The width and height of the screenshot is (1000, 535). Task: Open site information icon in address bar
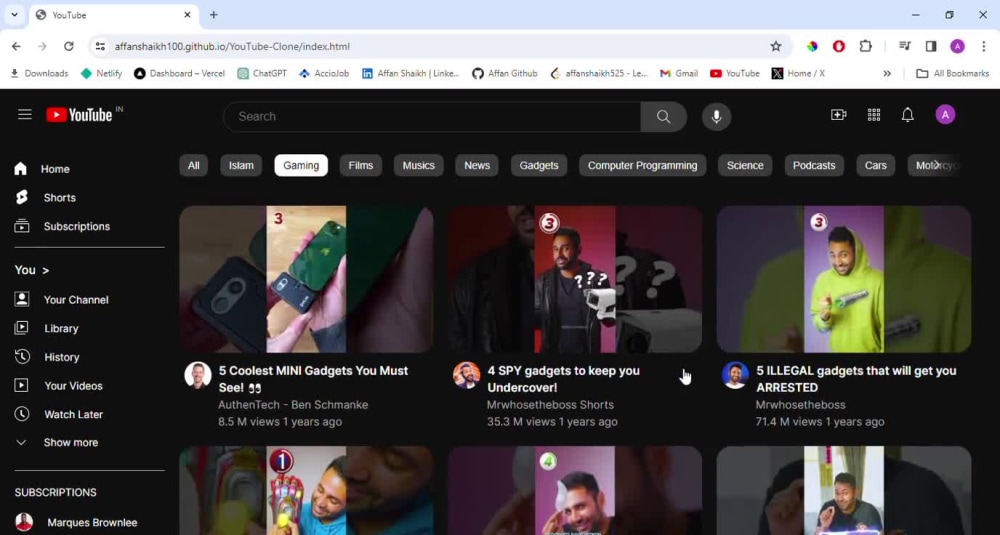(x=100, y=46)
